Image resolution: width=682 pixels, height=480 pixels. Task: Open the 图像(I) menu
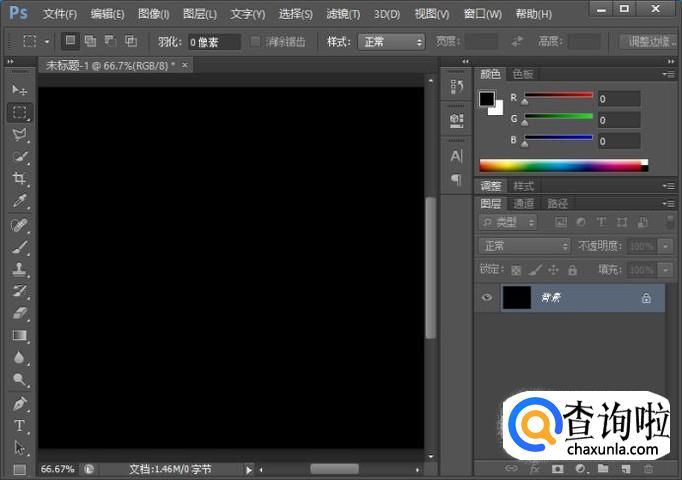coord(153,14)
